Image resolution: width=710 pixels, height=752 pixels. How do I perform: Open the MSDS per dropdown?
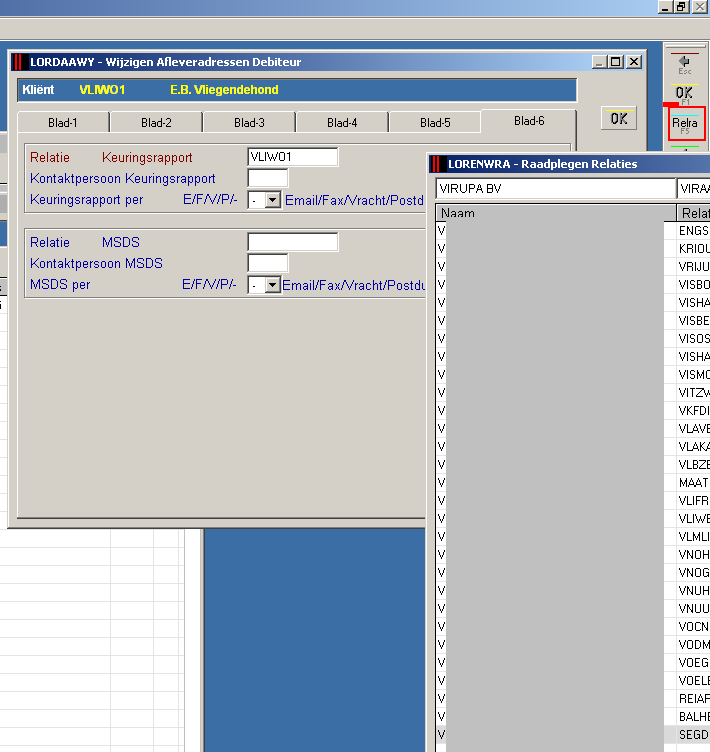coord(272,285)
